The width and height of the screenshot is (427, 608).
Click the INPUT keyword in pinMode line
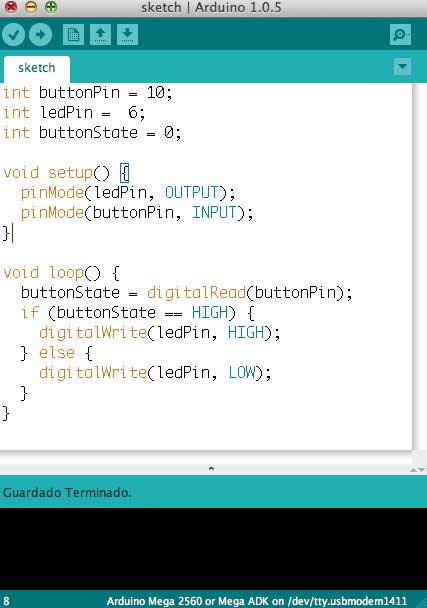pyautogui.click(x=214, y=212)
